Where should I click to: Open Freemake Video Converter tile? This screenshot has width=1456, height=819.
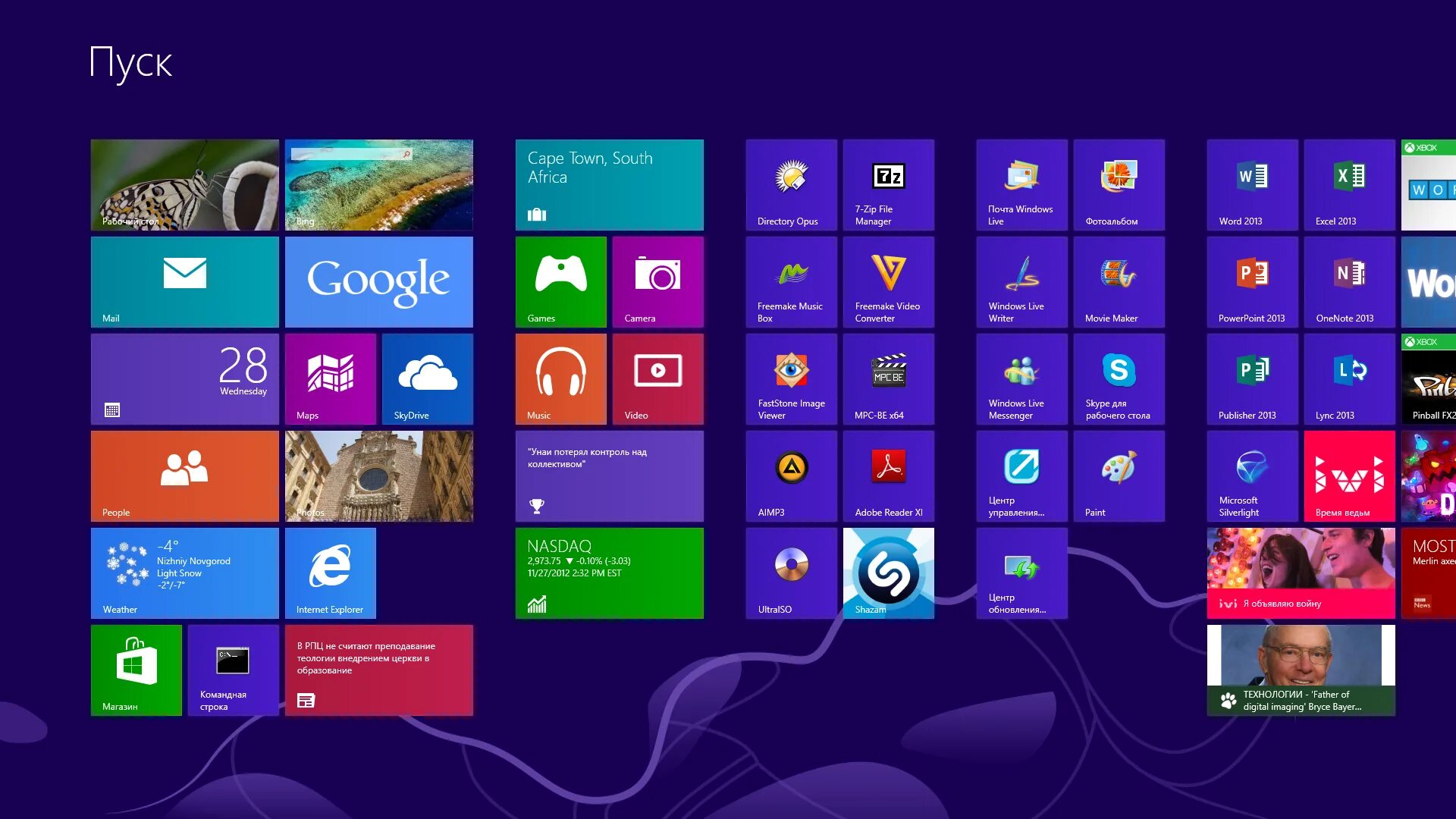(x=888, y=282)
